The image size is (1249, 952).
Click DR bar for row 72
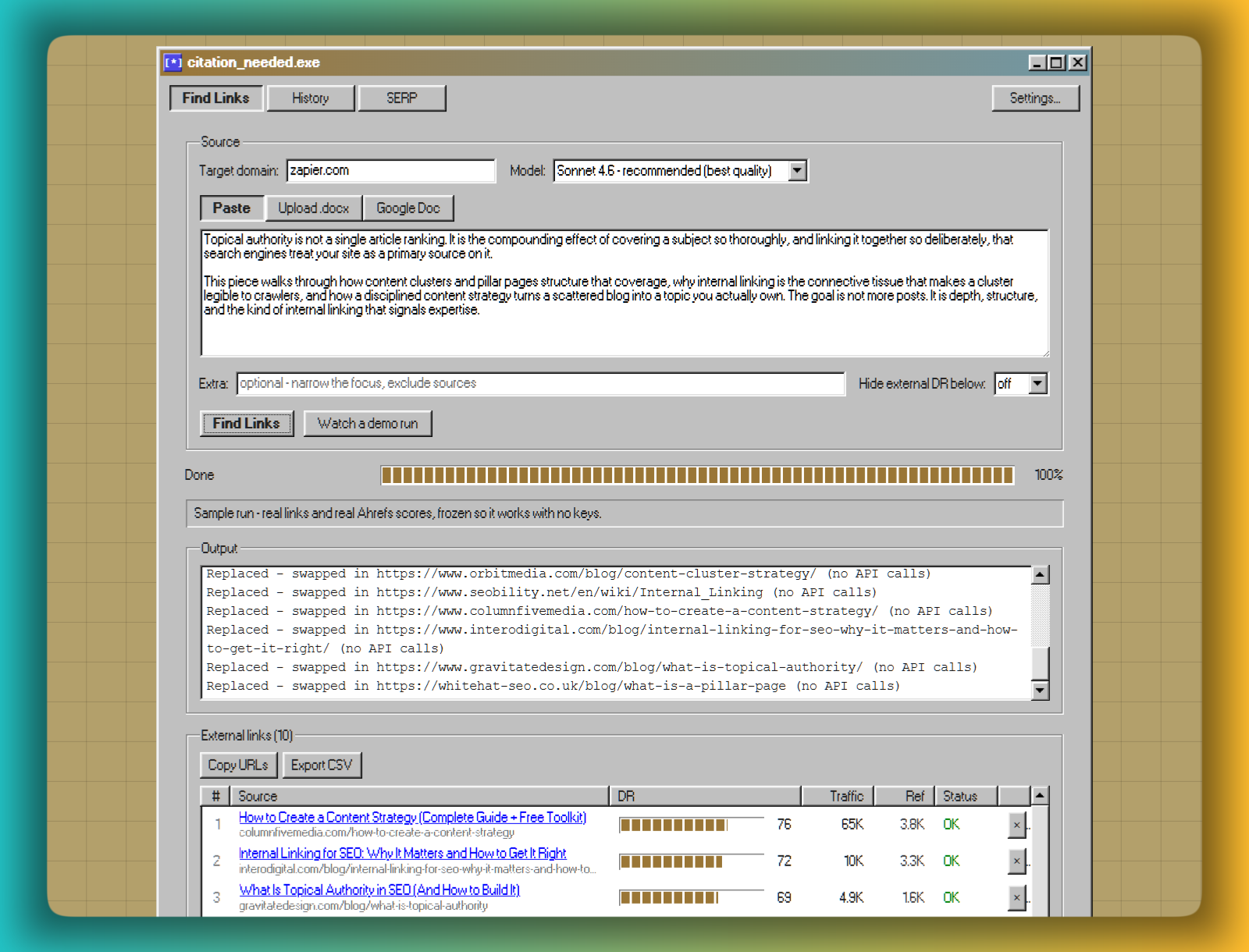[692, 861]
